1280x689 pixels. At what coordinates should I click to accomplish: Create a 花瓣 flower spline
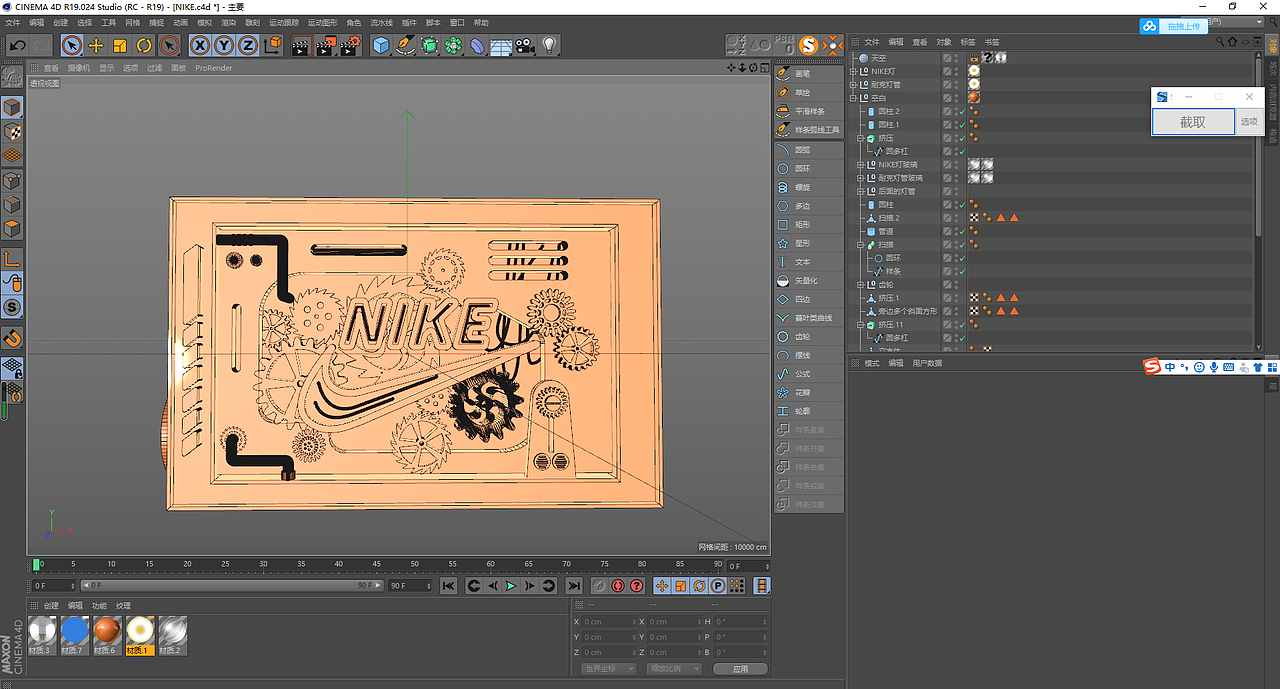click(x=808, y=392)
